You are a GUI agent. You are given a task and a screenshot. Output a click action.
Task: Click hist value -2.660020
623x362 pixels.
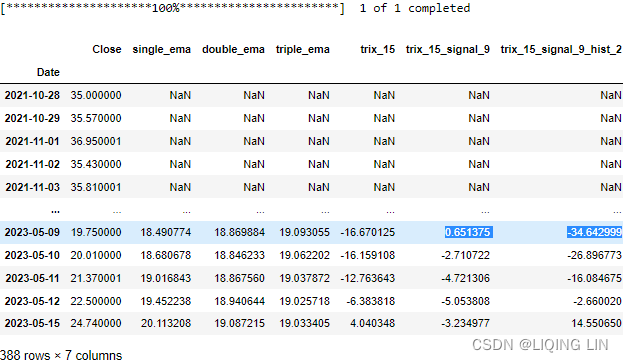(597, 302)
